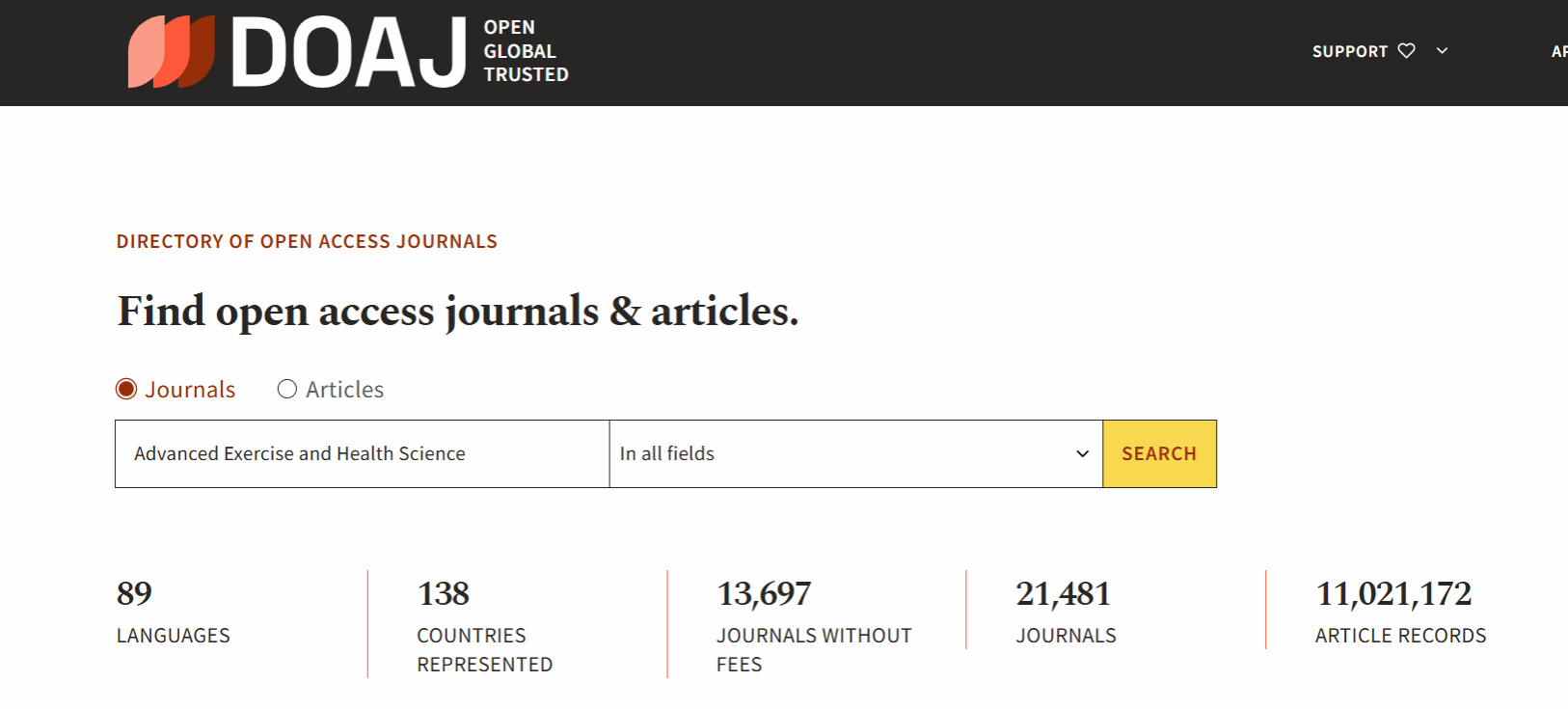Click the DOAJ wordmark in header
The height and width of the screenshot is (709, 1568).
click(349, 53)
